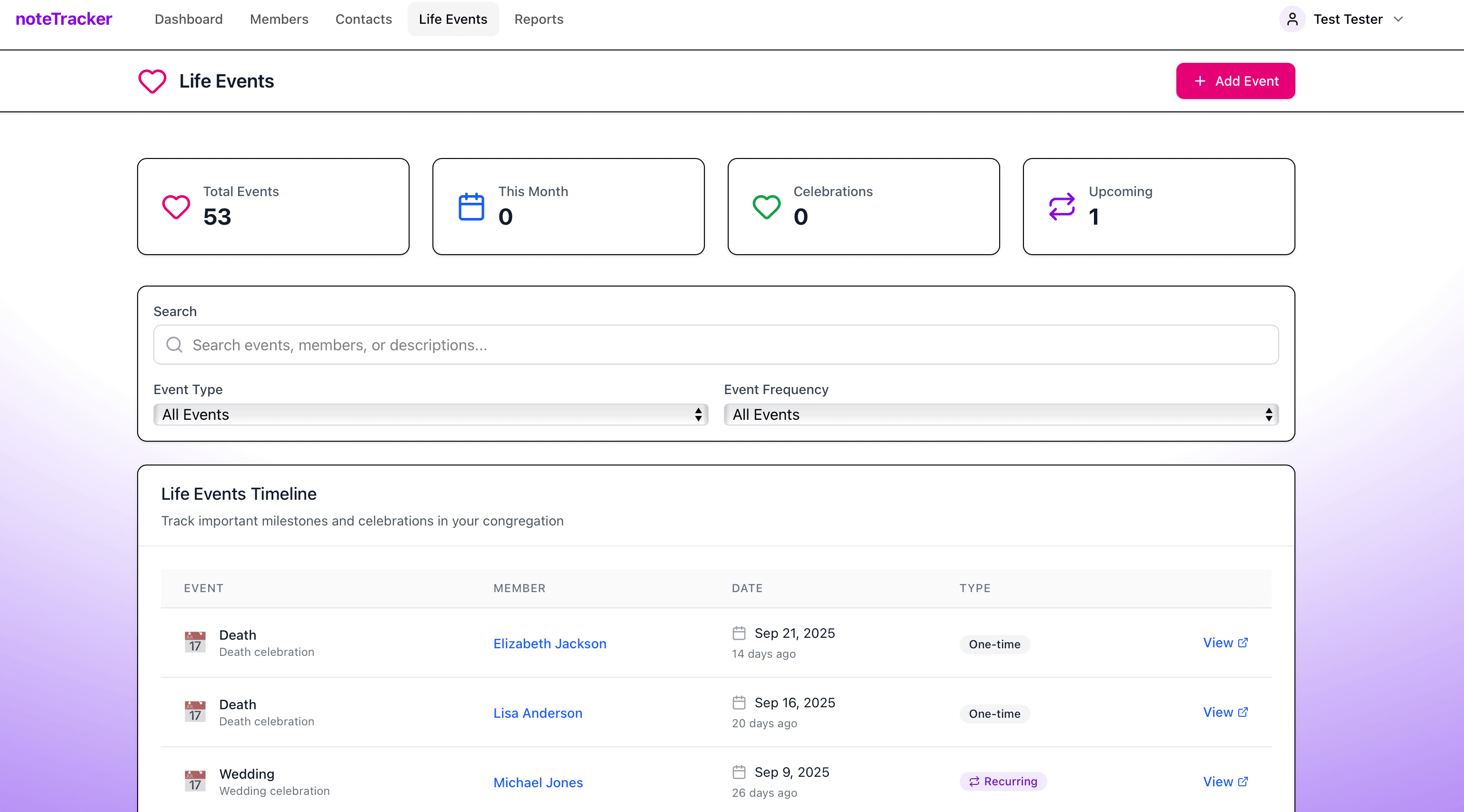Click the One-time badge on Lisa Anderson's row
The image size is (1464, 812).
(x=994, y=714)
